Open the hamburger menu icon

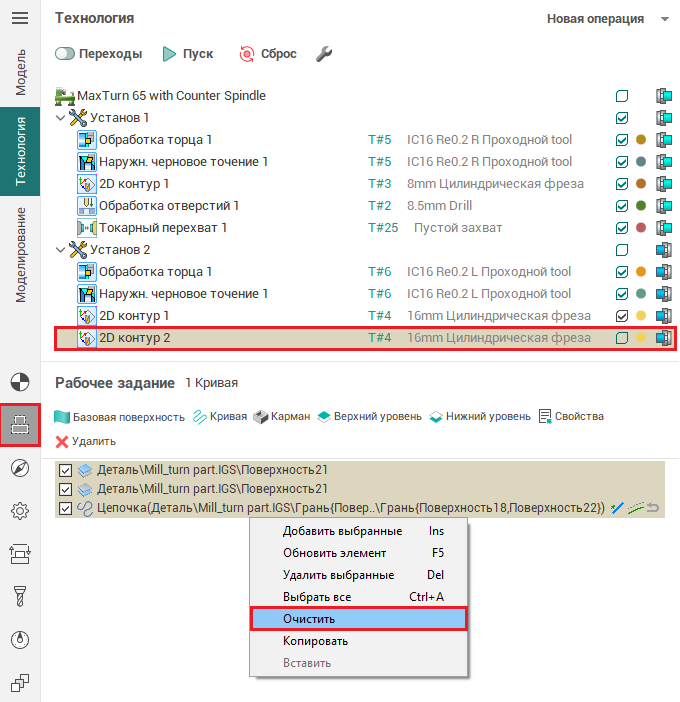20,18
